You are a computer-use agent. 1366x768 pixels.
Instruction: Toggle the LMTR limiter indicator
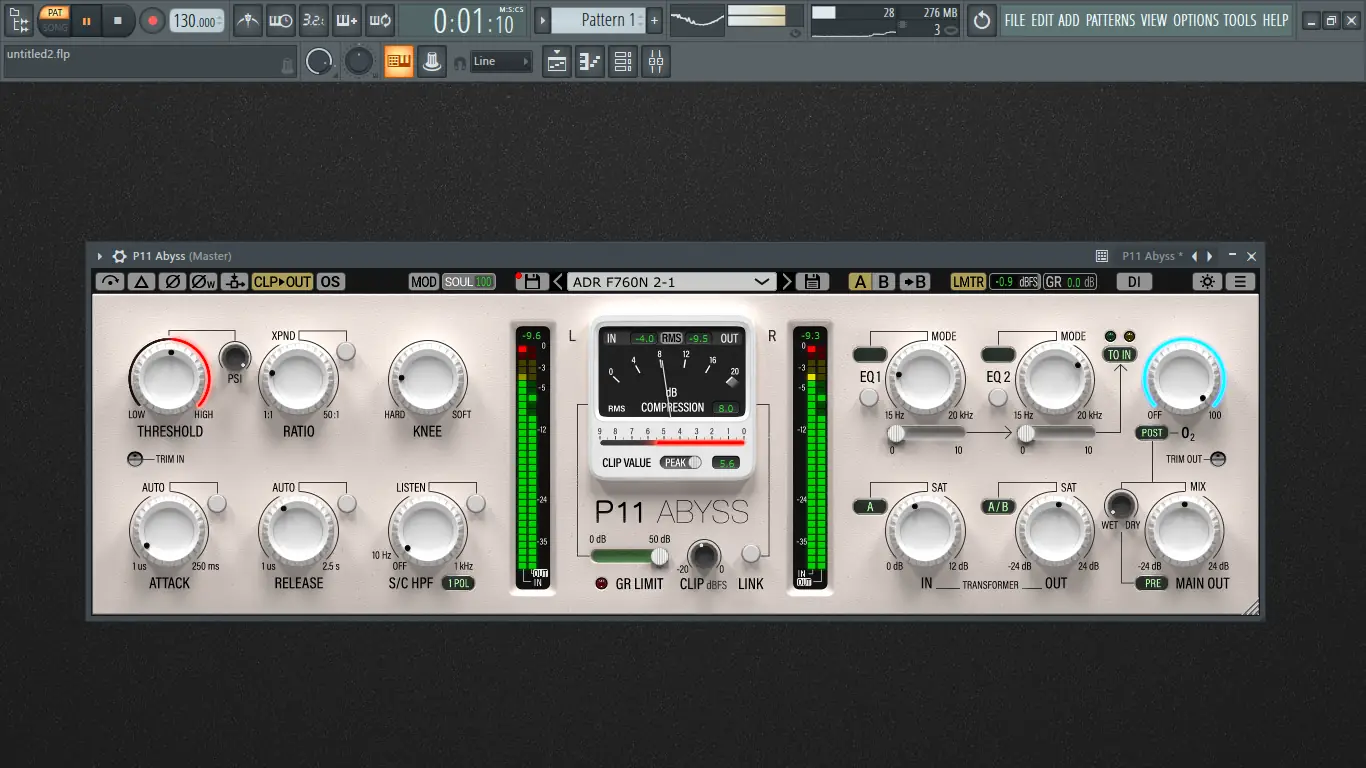point(968,281)
